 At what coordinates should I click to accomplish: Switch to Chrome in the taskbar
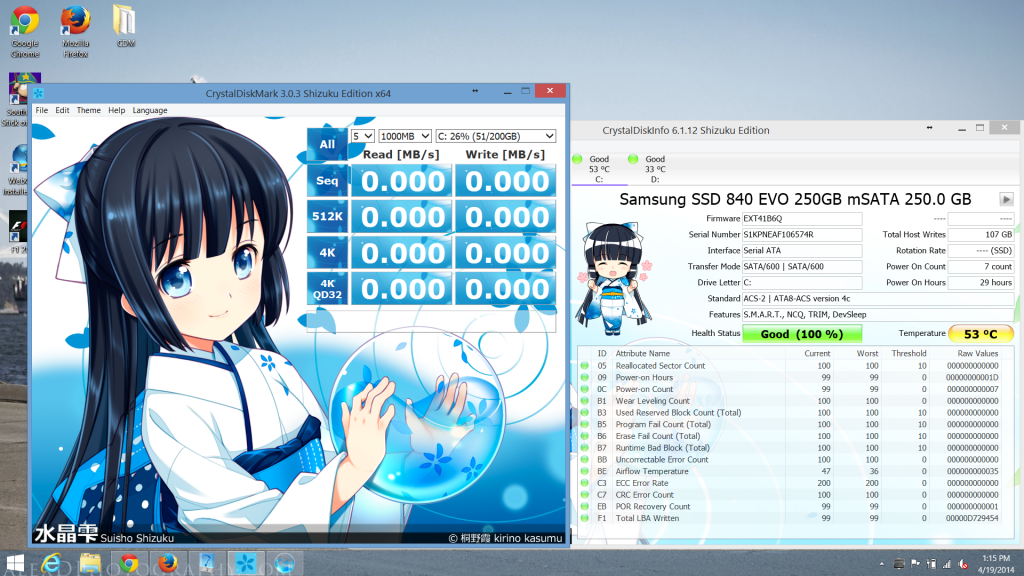click(129, 563)
